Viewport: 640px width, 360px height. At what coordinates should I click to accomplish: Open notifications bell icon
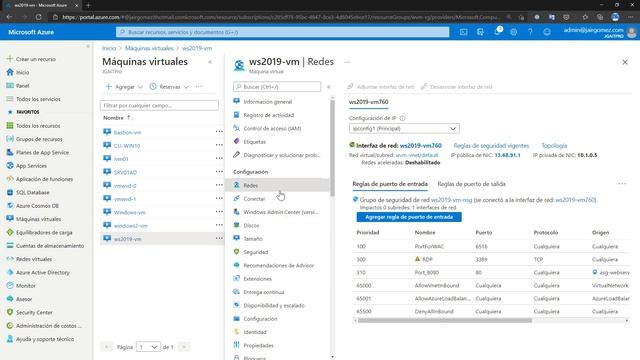(497, 32)
